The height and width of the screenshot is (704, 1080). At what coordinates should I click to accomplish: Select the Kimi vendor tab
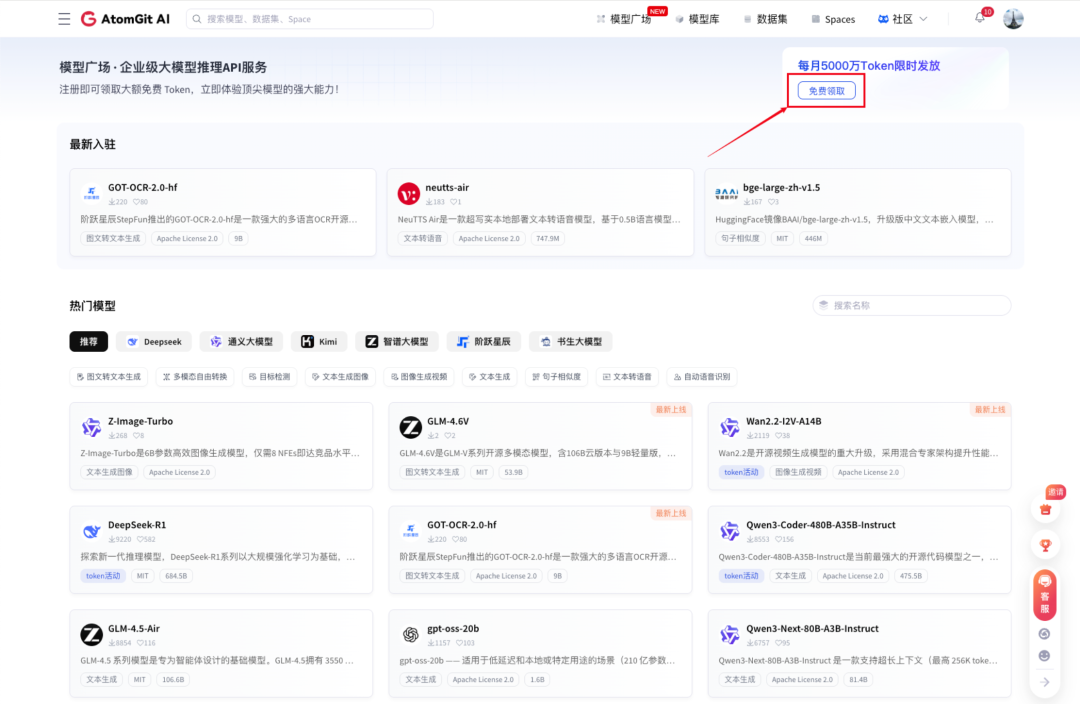(x=320, y=342)
